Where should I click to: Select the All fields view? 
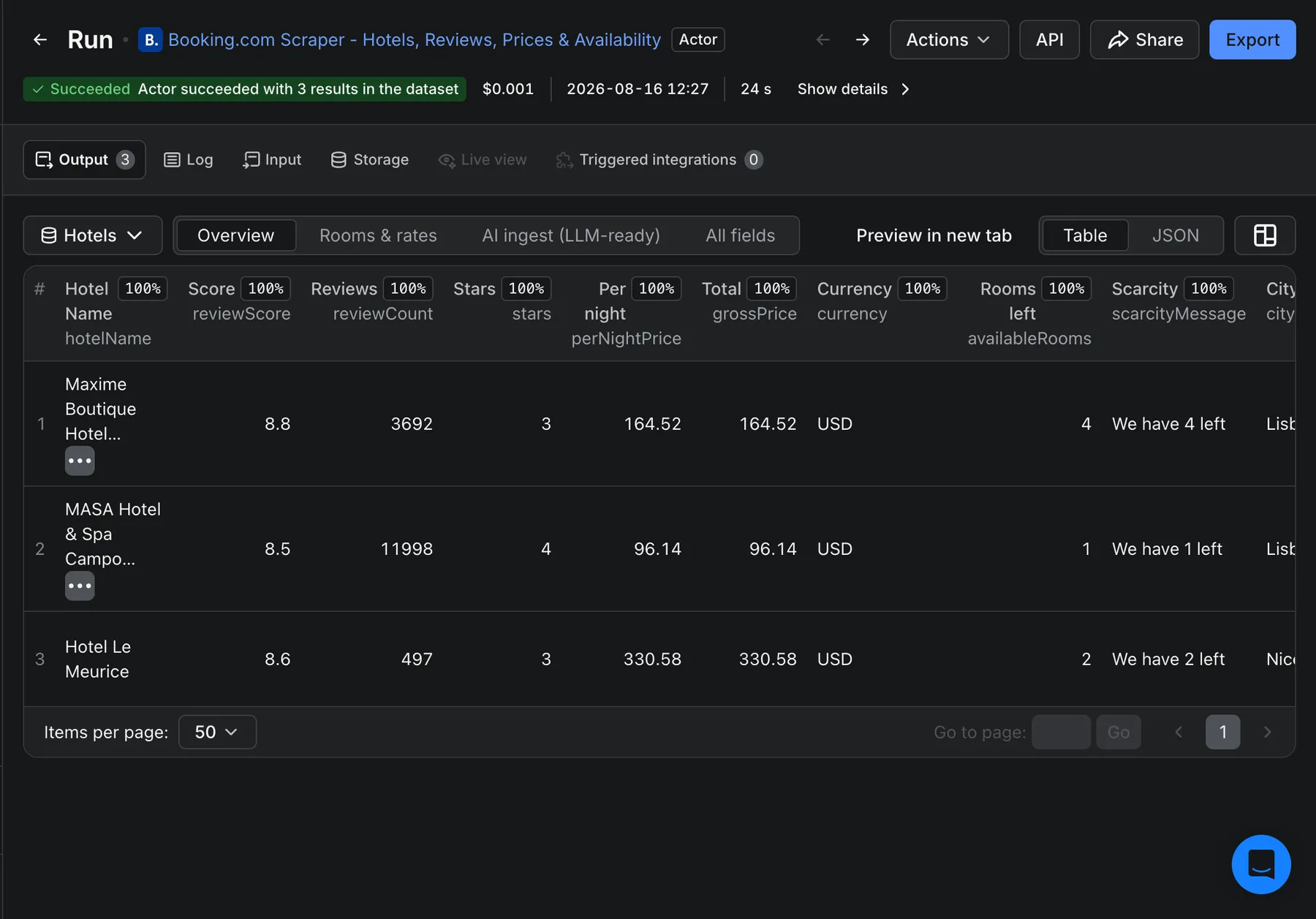[740, 235]
